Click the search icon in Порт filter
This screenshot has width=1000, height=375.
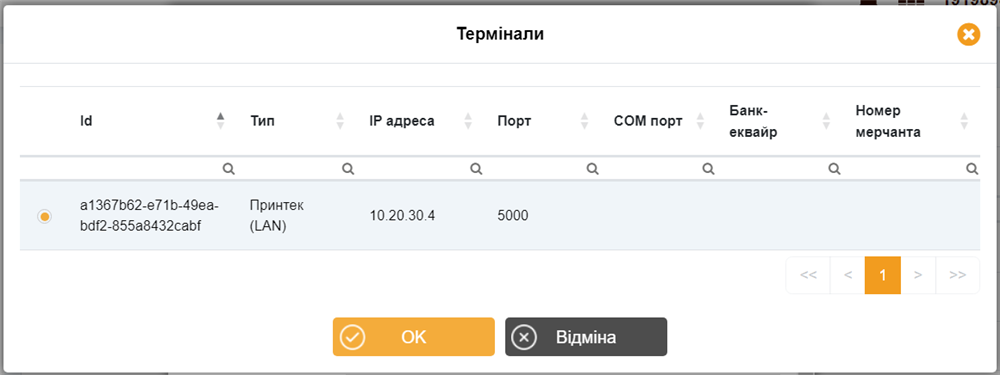(592, 169)
